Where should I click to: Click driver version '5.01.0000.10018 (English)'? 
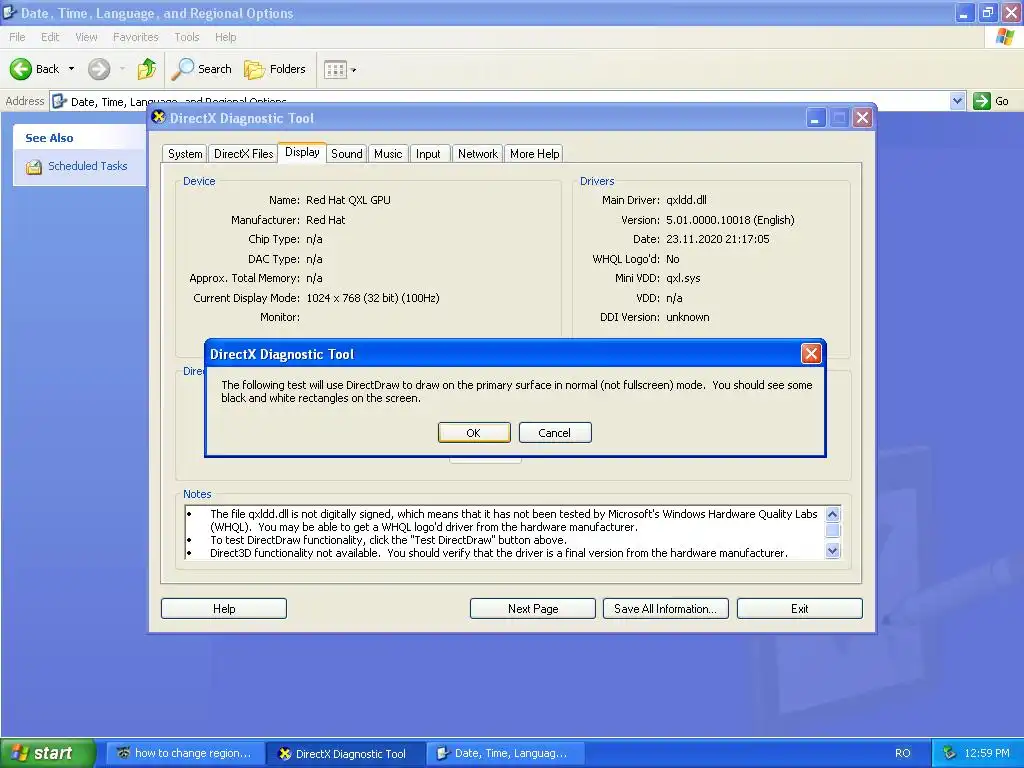coord(730,220)
